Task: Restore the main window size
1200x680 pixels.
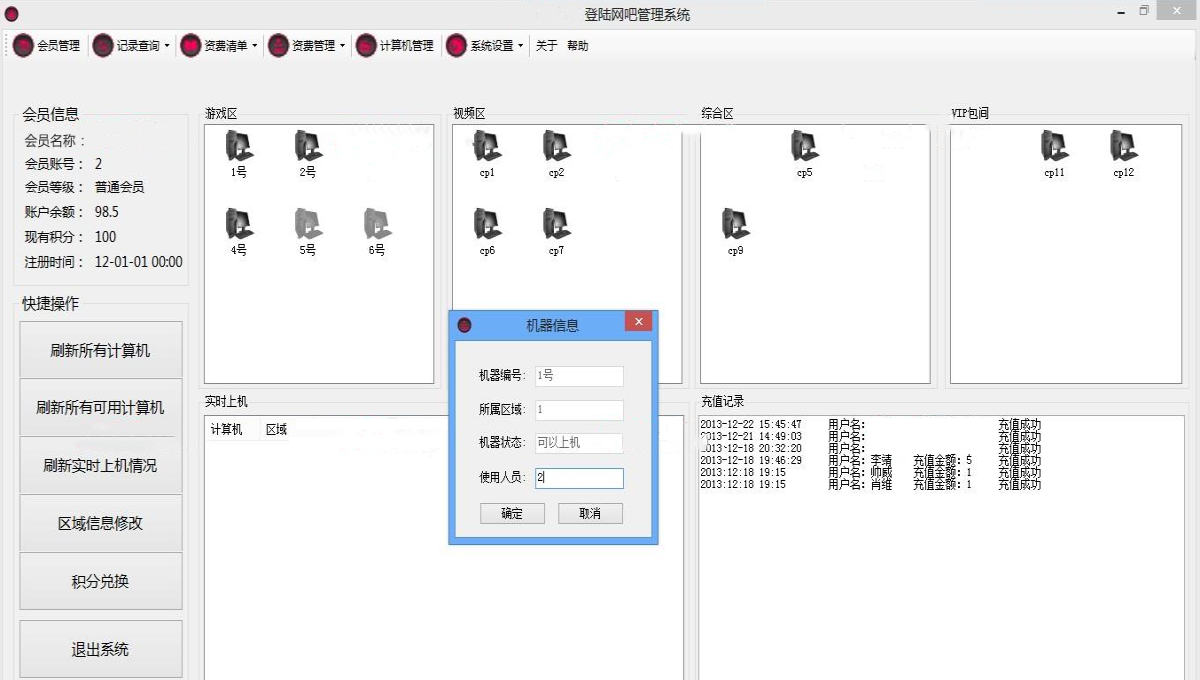Action: coord(1144,11)
